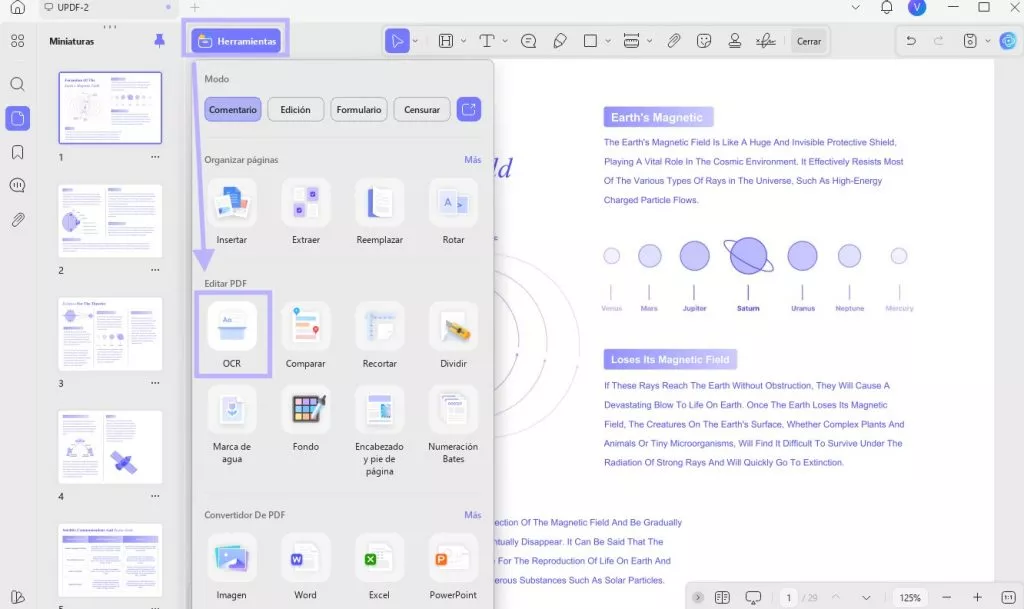Screen dimensions: 1024x609
Task: Open the text tool dropdown arrow
Action: 505,41
